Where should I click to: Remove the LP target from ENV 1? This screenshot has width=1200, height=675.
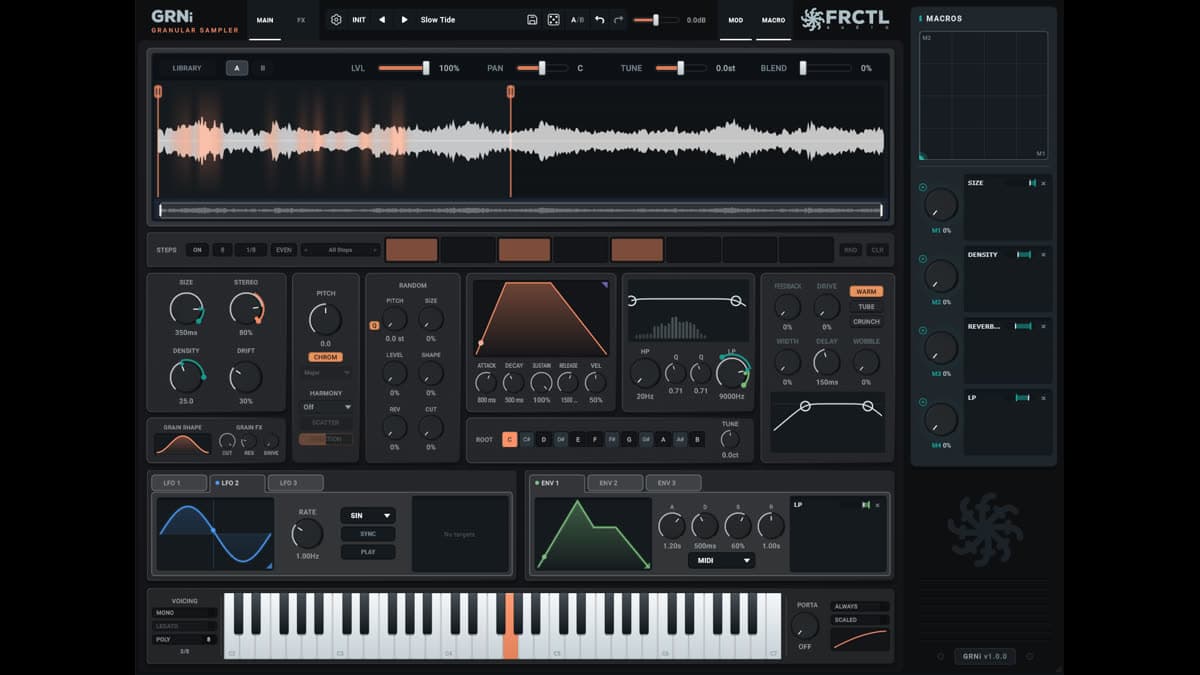(877, 505)
